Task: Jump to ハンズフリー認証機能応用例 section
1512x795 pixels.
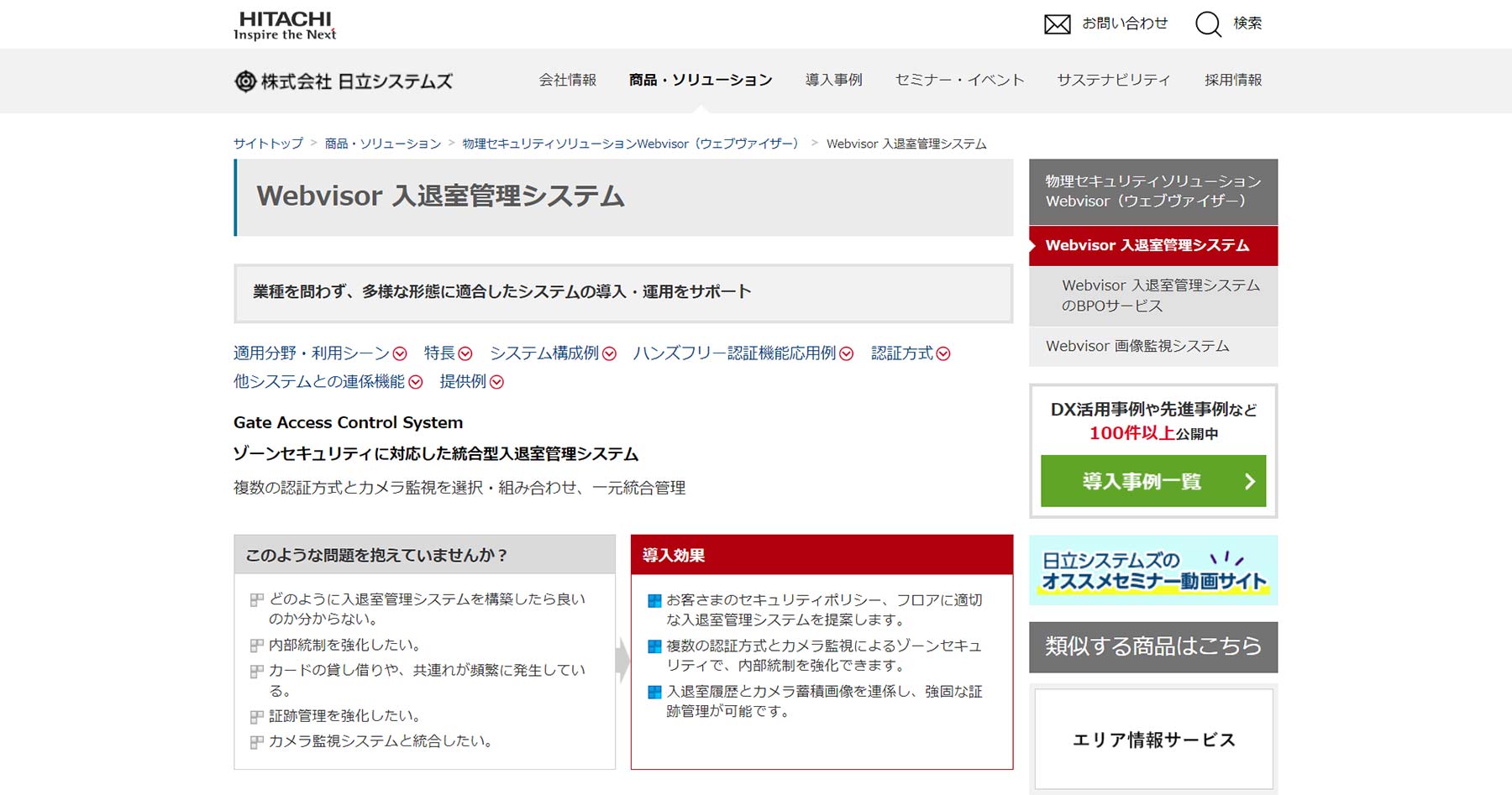Action: (x=734, y=353)
